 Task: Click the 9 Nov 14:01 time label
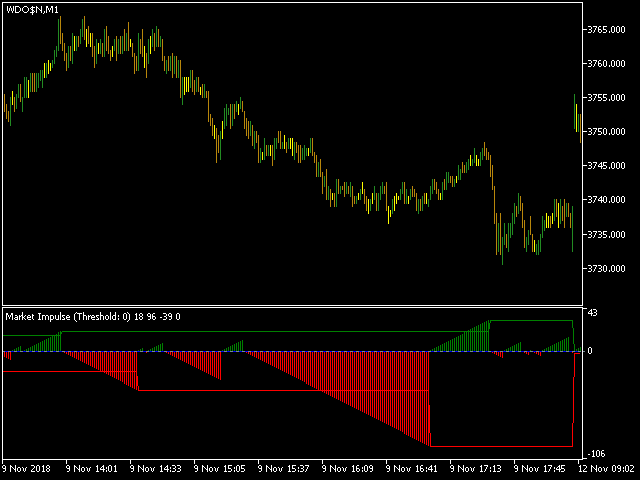coord(91,469)
